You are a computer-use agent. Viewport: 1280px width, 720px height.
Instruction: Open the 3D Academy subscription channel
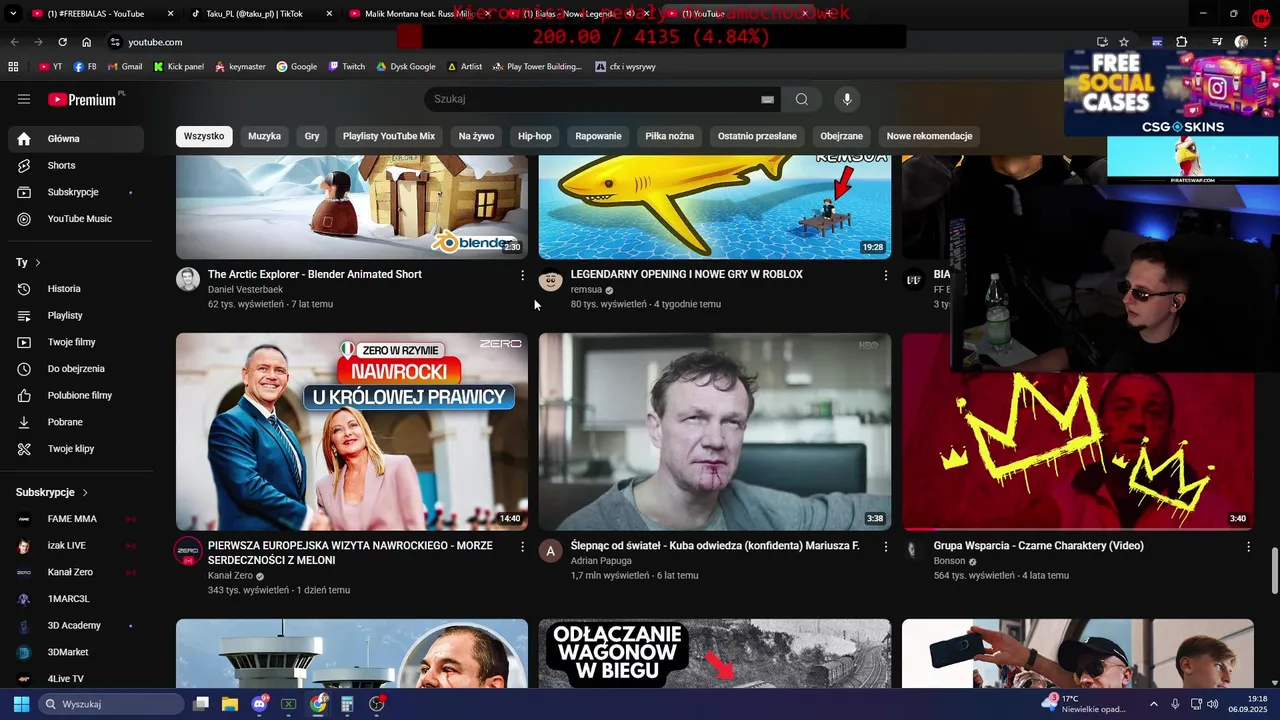coord(76,626)
